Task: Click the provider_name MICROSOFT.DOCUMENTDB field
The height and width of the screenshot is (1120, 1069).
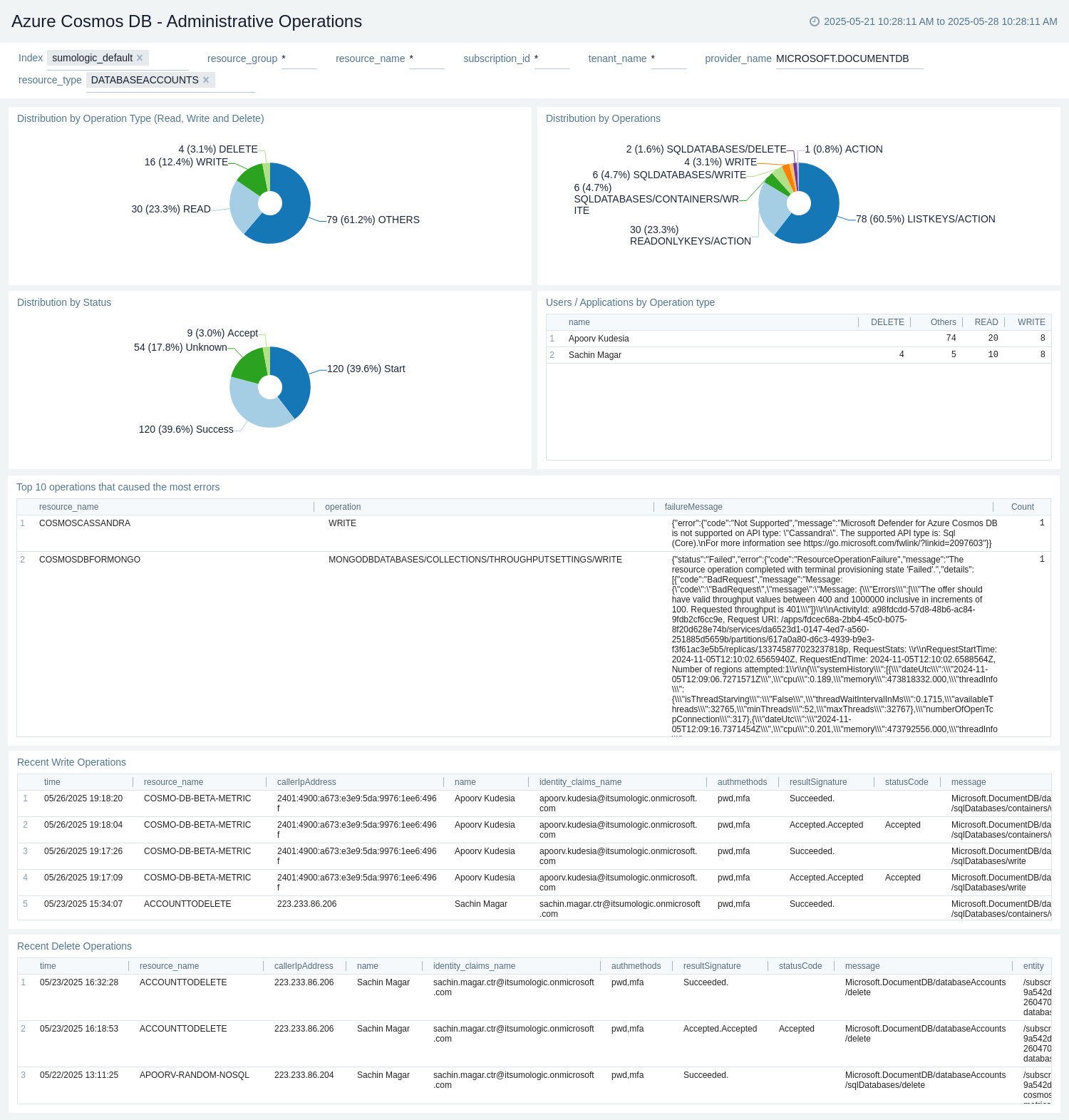Action: (849, 58)
